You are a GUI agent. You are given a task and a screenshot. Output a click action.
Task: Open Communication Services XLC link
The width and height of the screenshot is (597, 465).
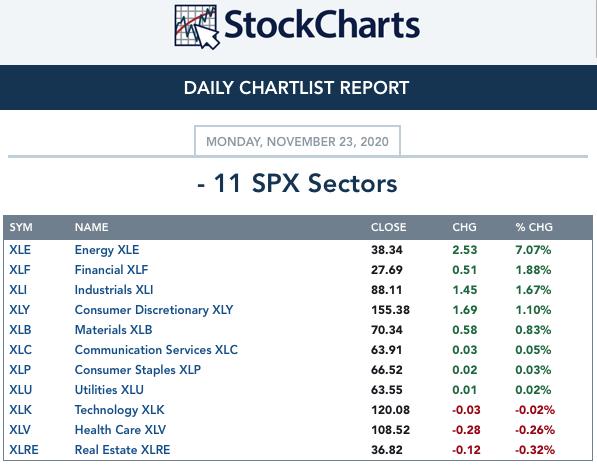click(x=156, y=350)
